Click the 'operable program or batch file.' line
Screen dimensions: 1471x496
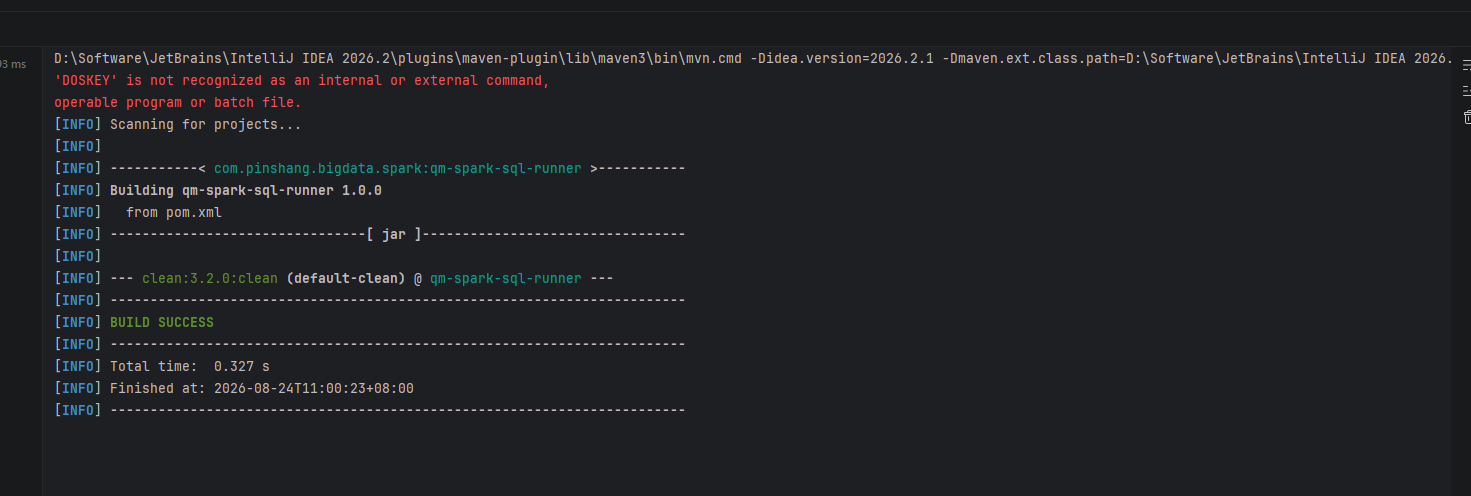(x=178, y=102)
